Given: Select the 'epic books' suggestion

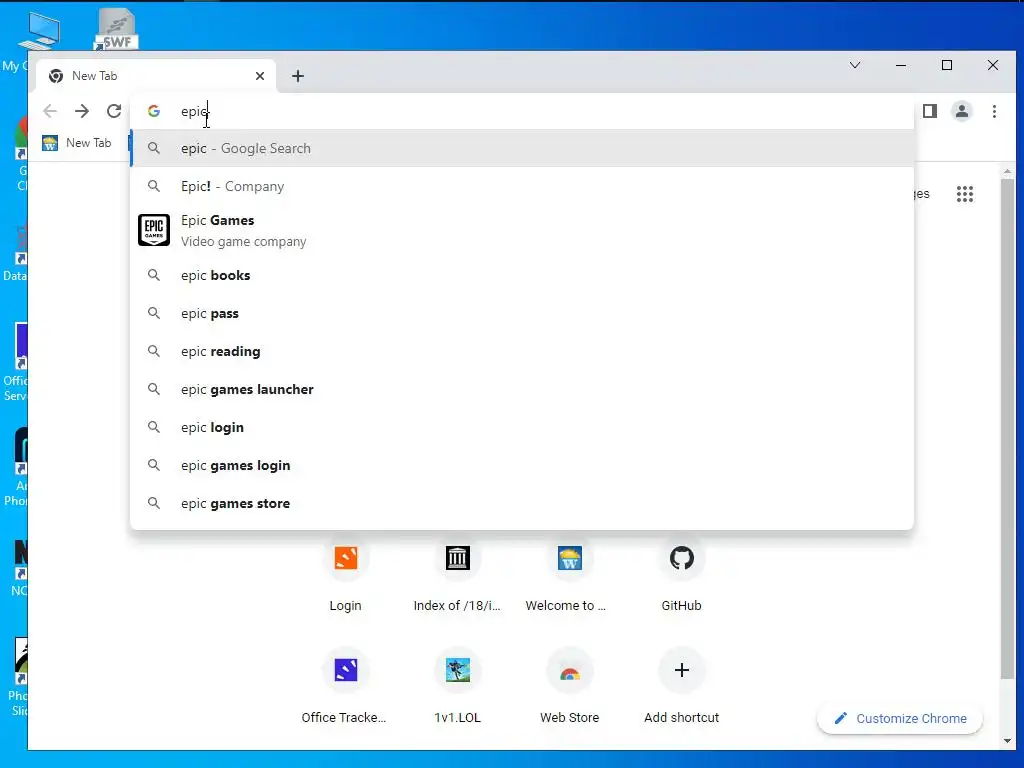Looking at the screenshot, I should pos(522,276).
